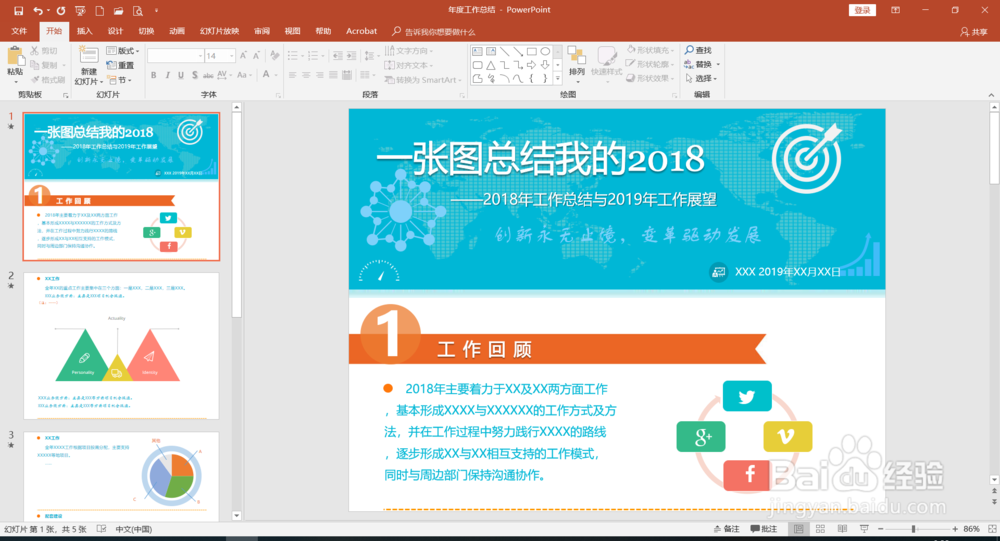
Task: Switch to the 幻灯片放映 slideshow tab
Action: click(219, 31)
